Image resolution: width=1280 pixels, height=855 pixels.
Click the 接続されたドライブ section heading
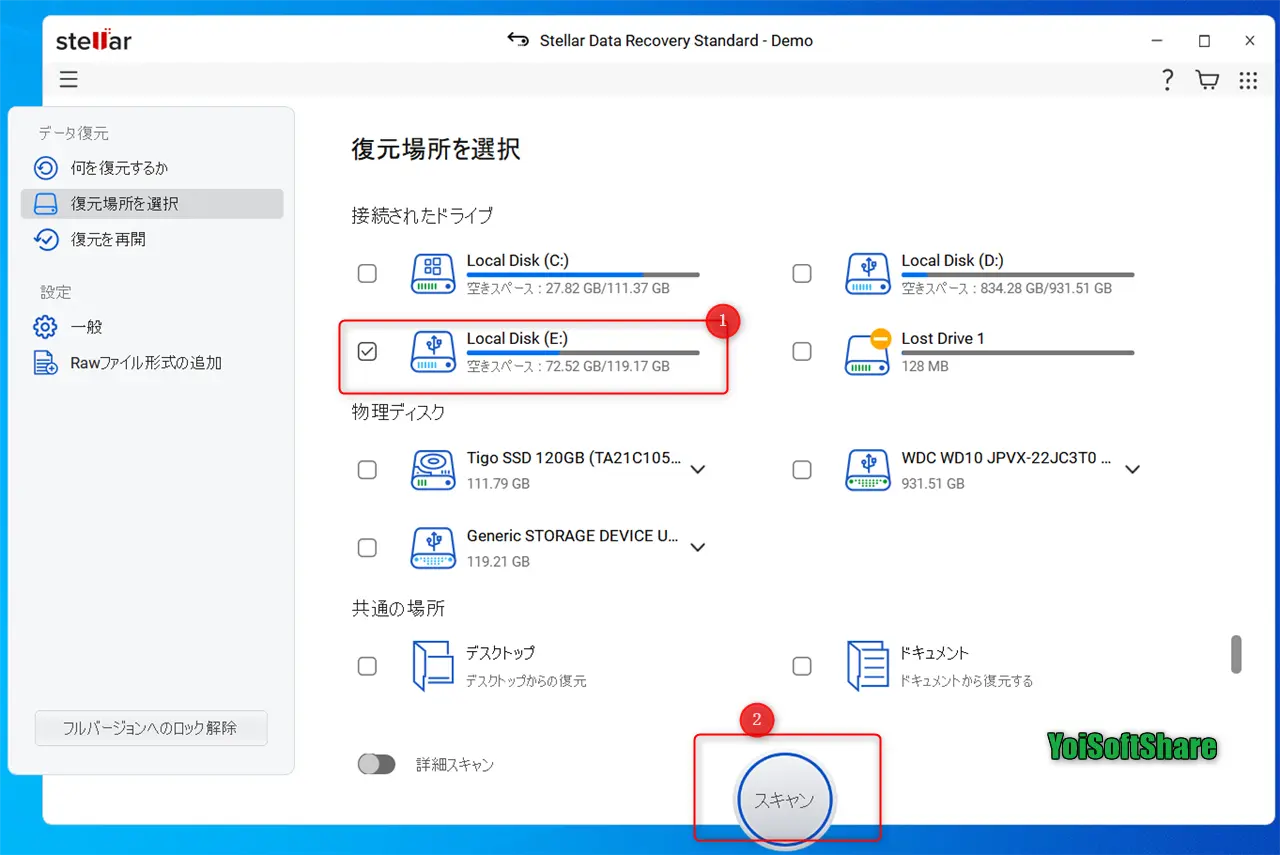click(x=422, y=215)
